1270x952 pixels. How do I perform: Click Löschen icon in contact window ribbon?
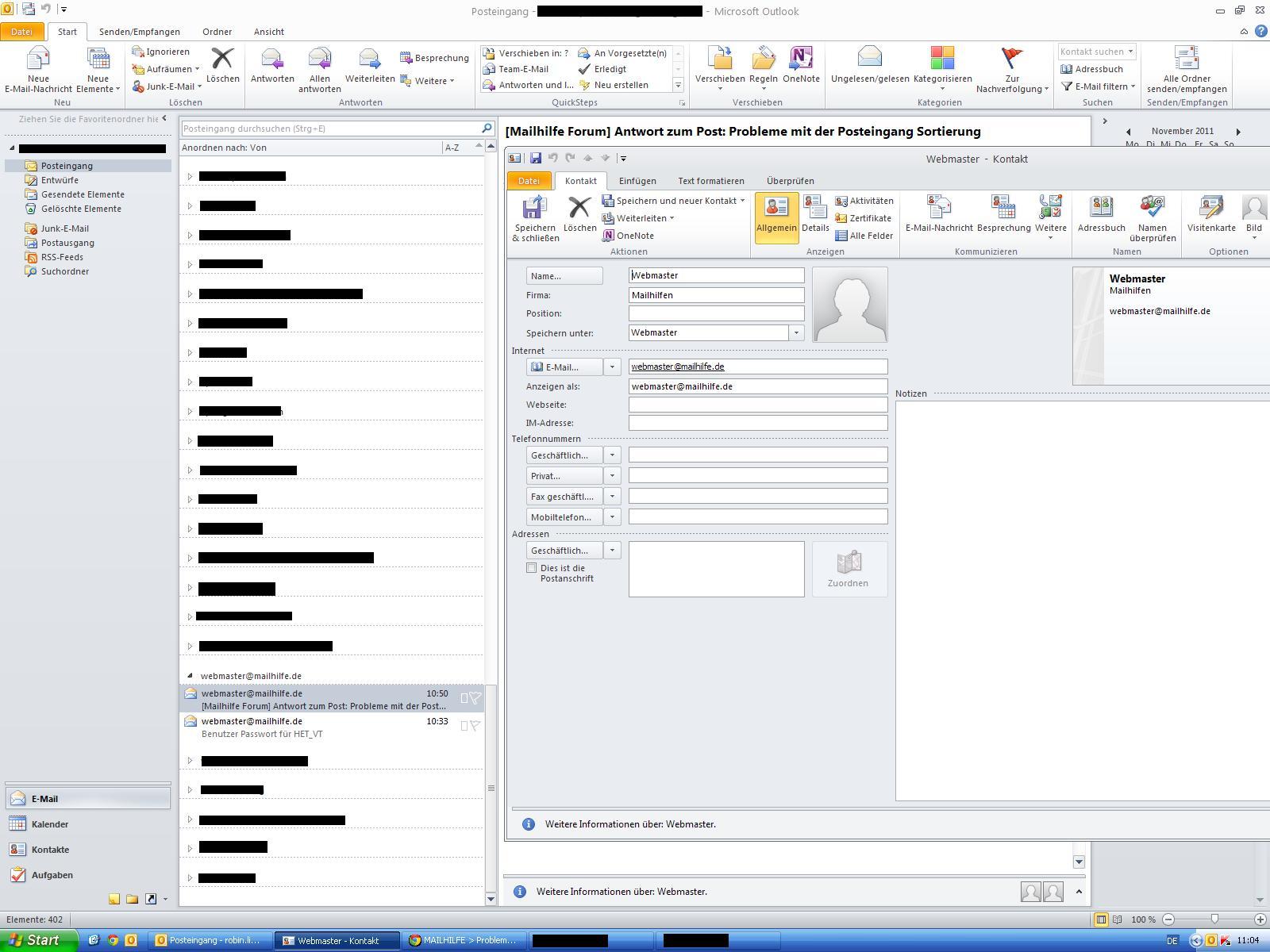pos(579,208)
